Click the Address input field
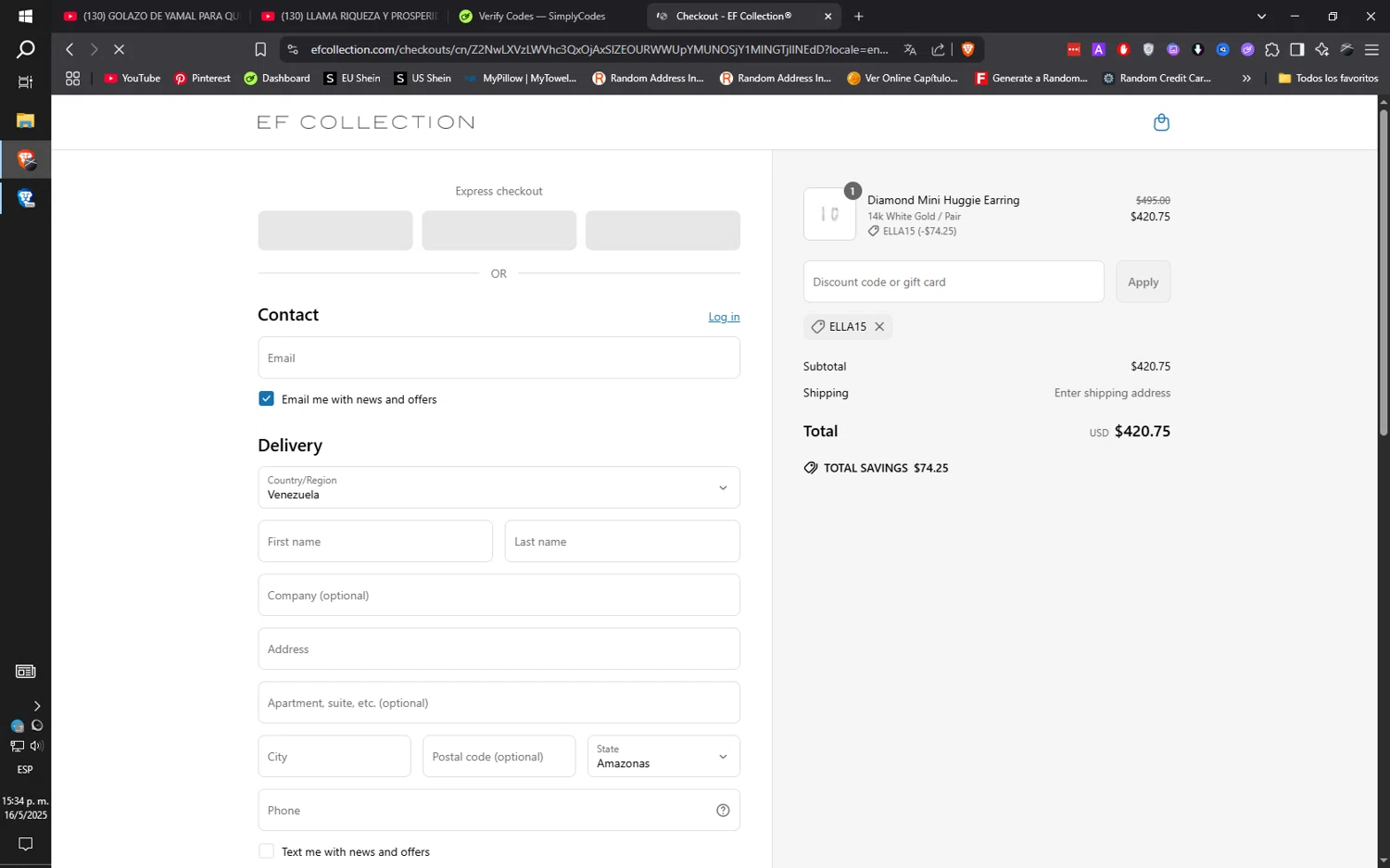Image resolution: width=1390 pixels, height=868 pixels. click(499, 648)
